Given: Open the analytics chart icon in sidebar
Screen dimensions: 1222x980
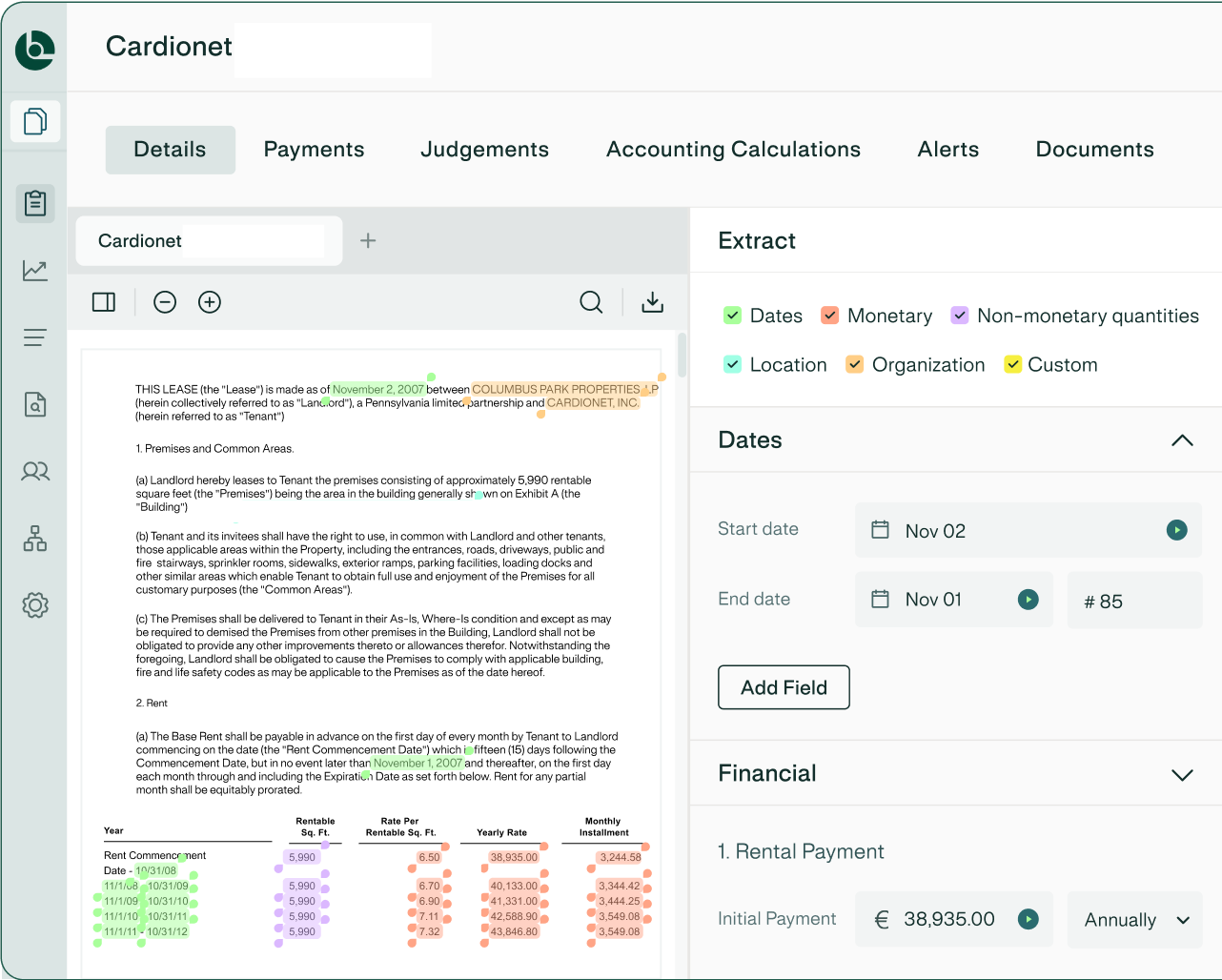Looking at the screenshot, I should 35,271.
